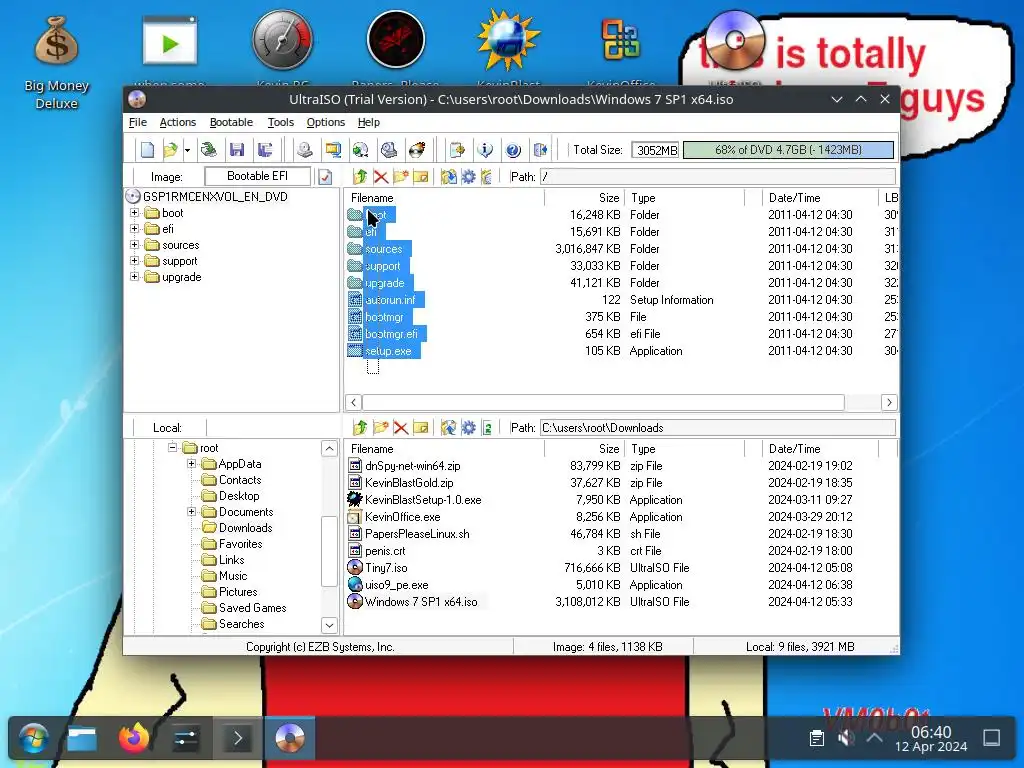
Task: Click the local Path field C:\users\root\Downloads
Action: pos(718,428)
